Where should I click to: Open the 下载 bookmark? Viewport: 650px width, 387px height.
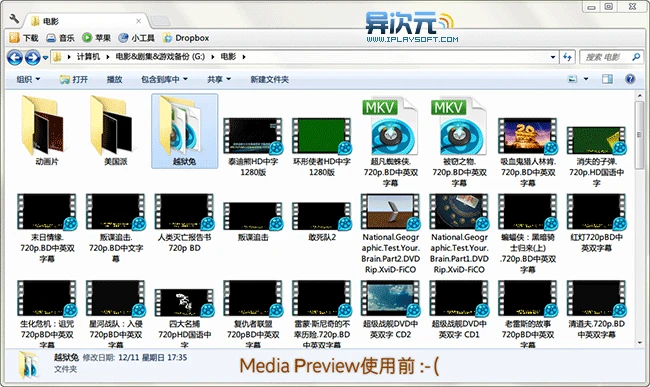[x=24, y=38]
